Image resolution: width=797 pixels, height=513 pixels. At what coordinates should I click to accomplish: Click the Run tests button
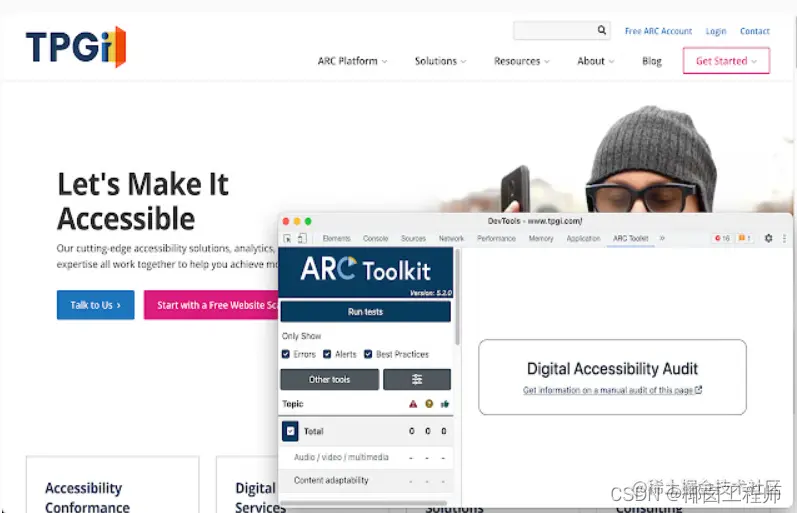tap(365, 312)
